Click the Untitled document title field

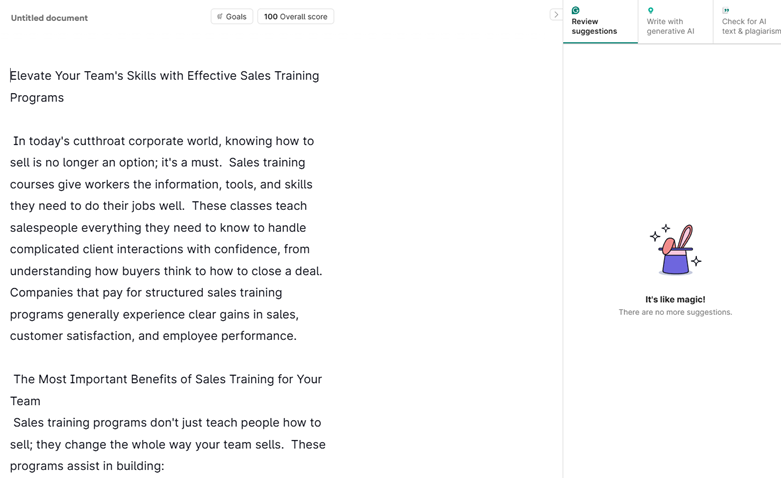click(49, 18)
